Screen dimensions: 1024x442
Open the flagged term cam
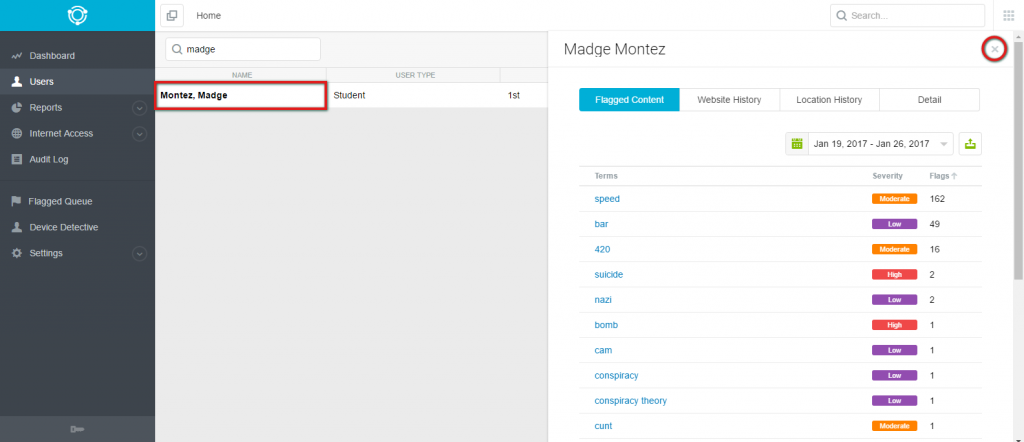tap(603, 351)
